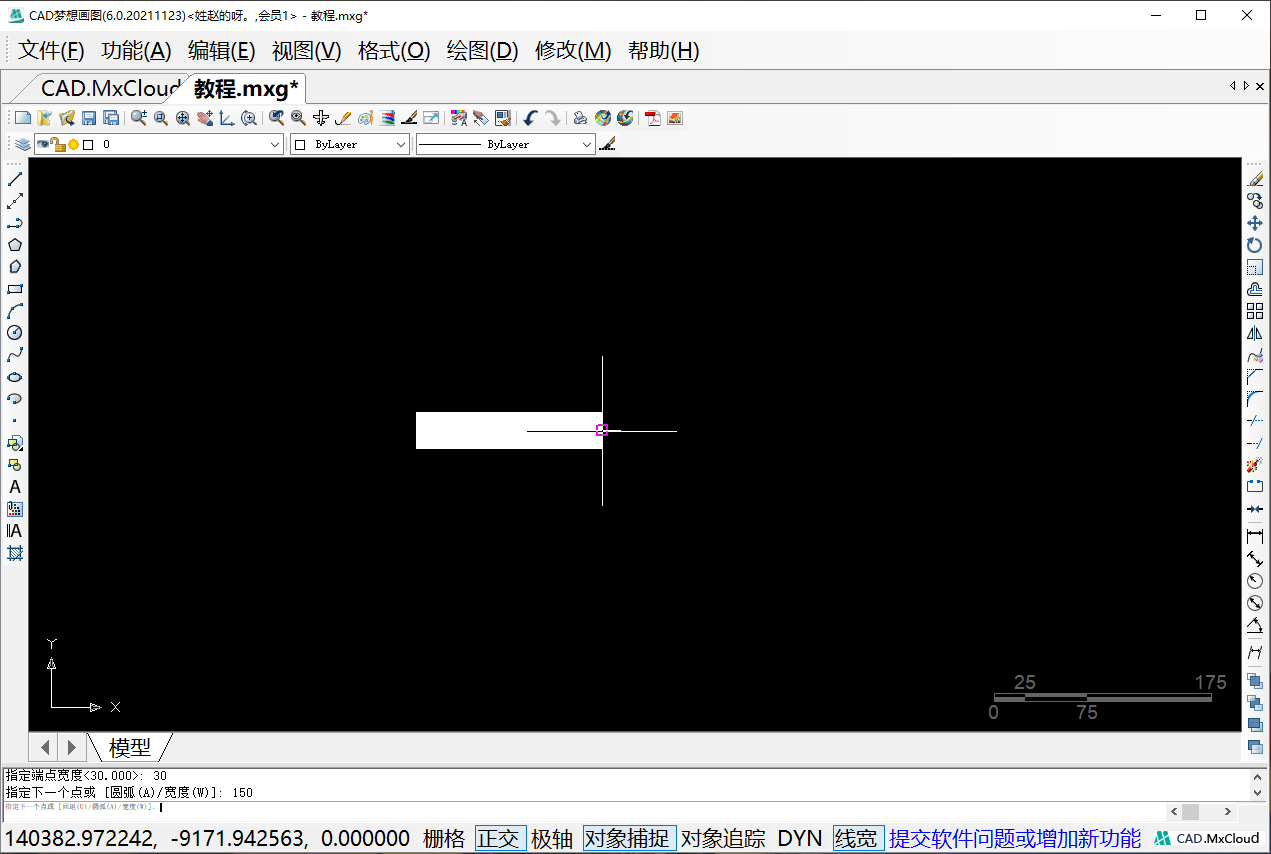
Task: Click the Export to PDF icon
Action: point(653,118)
